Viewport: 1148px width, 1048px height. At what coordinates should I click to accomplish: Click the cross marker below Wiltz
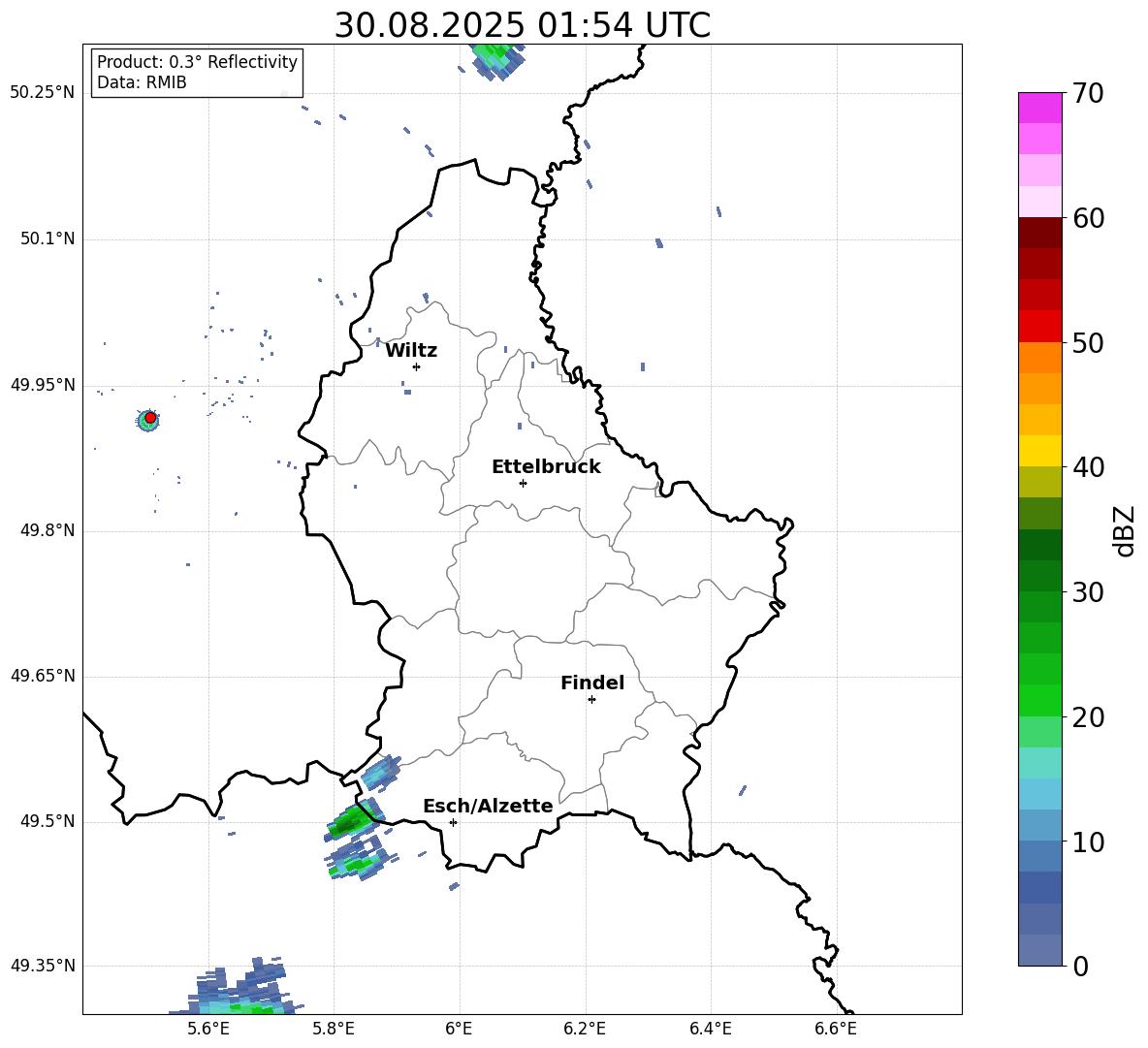tap(416, 366)
